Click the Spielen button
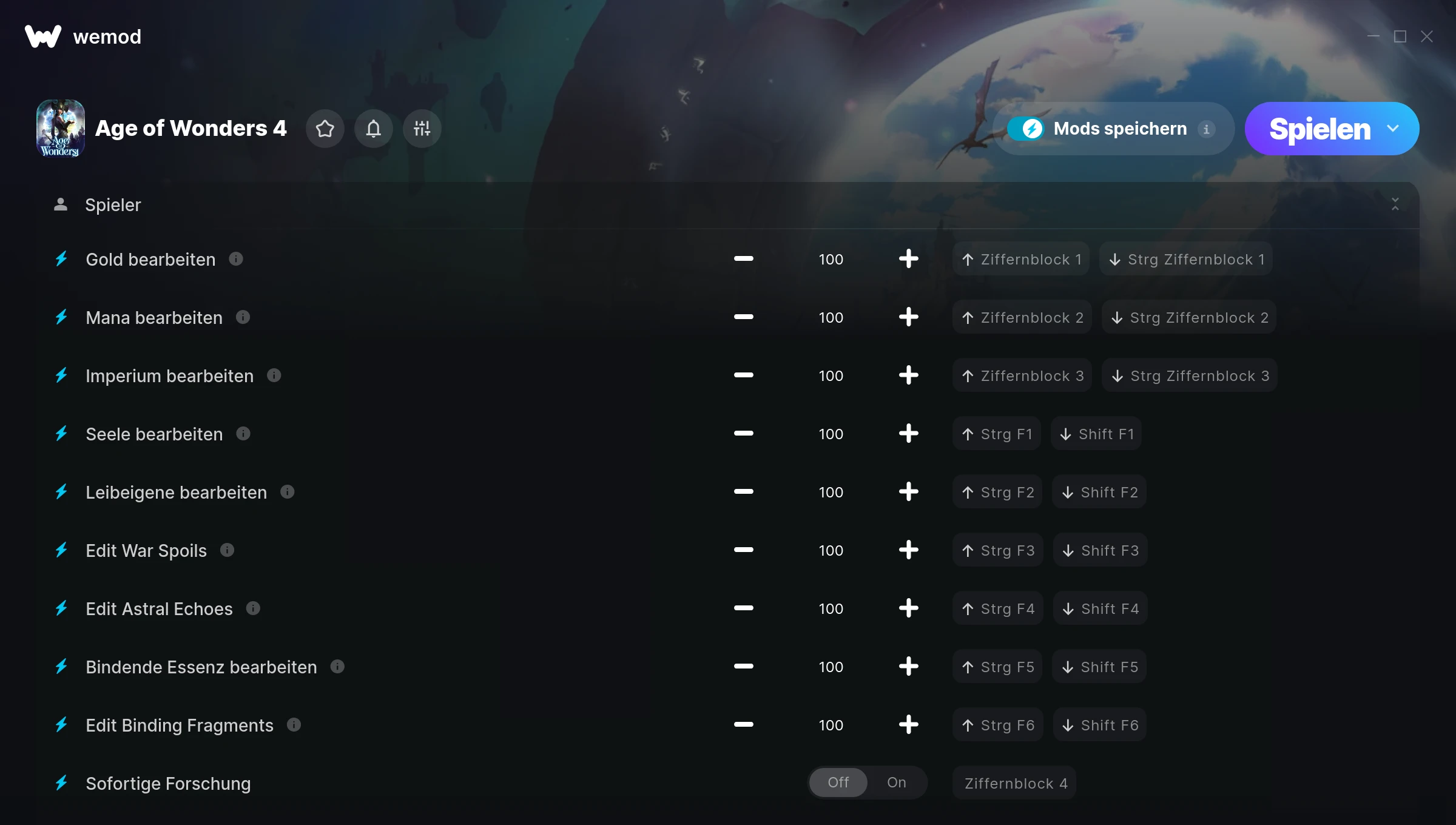 click(1319, 129)
